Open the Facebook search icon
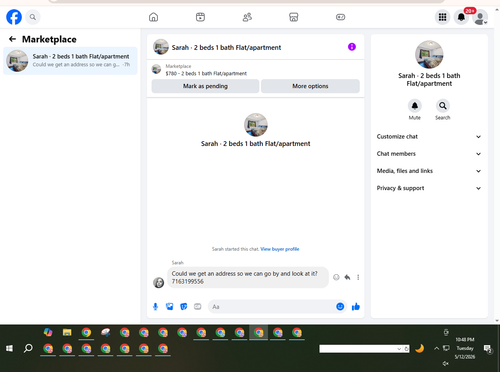The height and width of the screenshot is (372, 500). [33, 17]
